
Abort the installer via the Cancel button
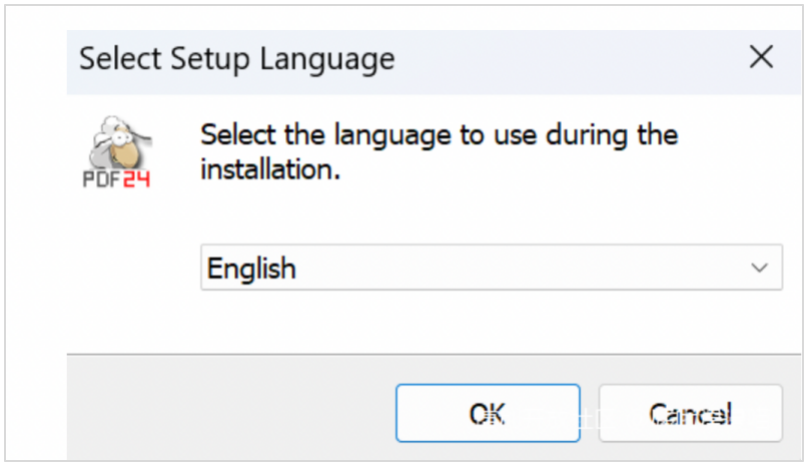tap(690, 413)
